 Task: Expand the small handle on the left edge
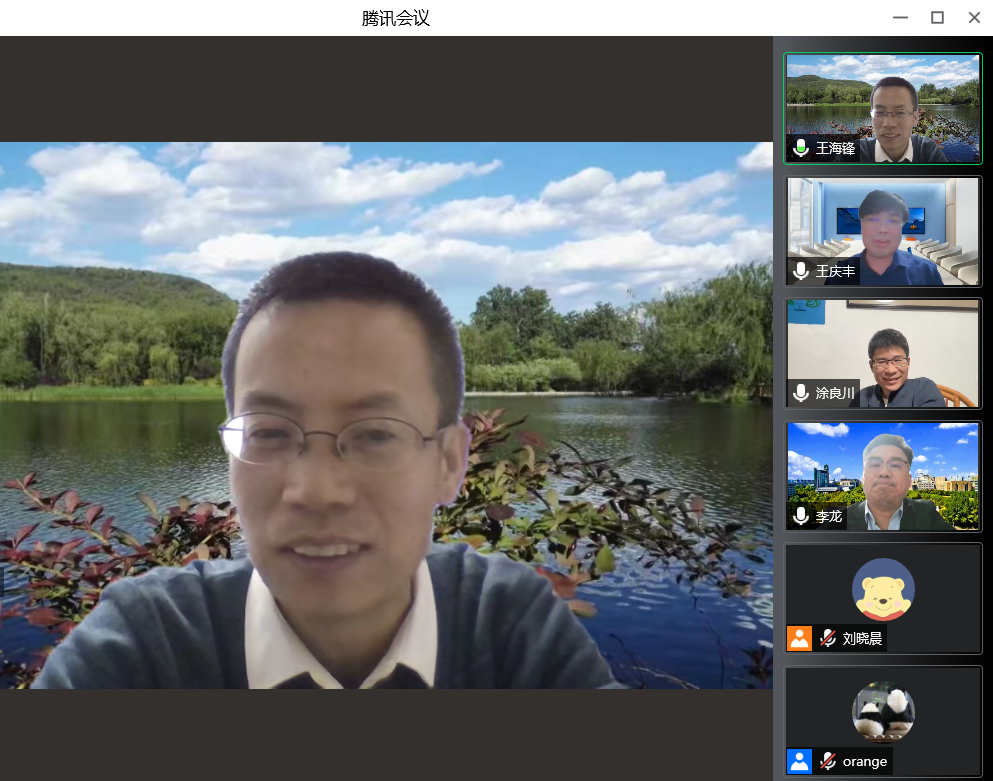tap(2, 581)
